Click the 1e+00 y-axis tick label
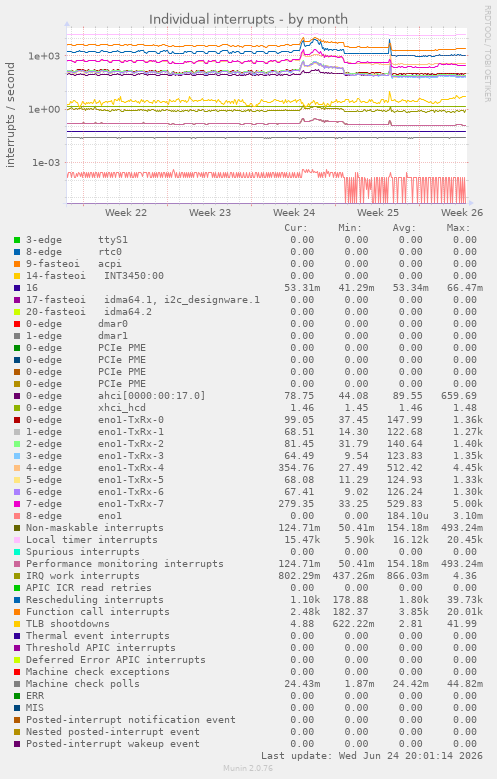Viewport: 497px width, 779px height. tap(44, 109)
